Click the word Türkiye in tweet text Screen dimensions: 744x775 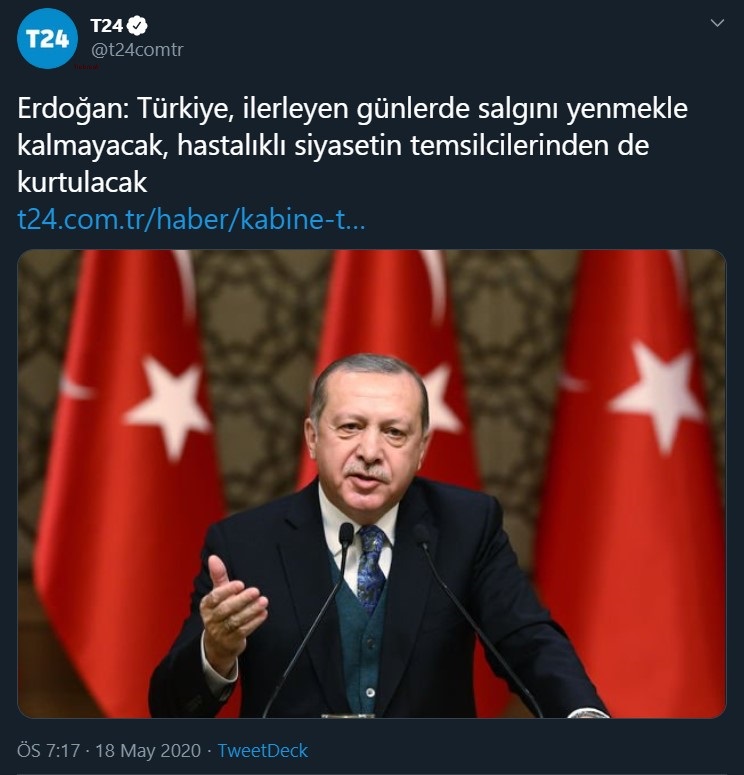(184, 109)
